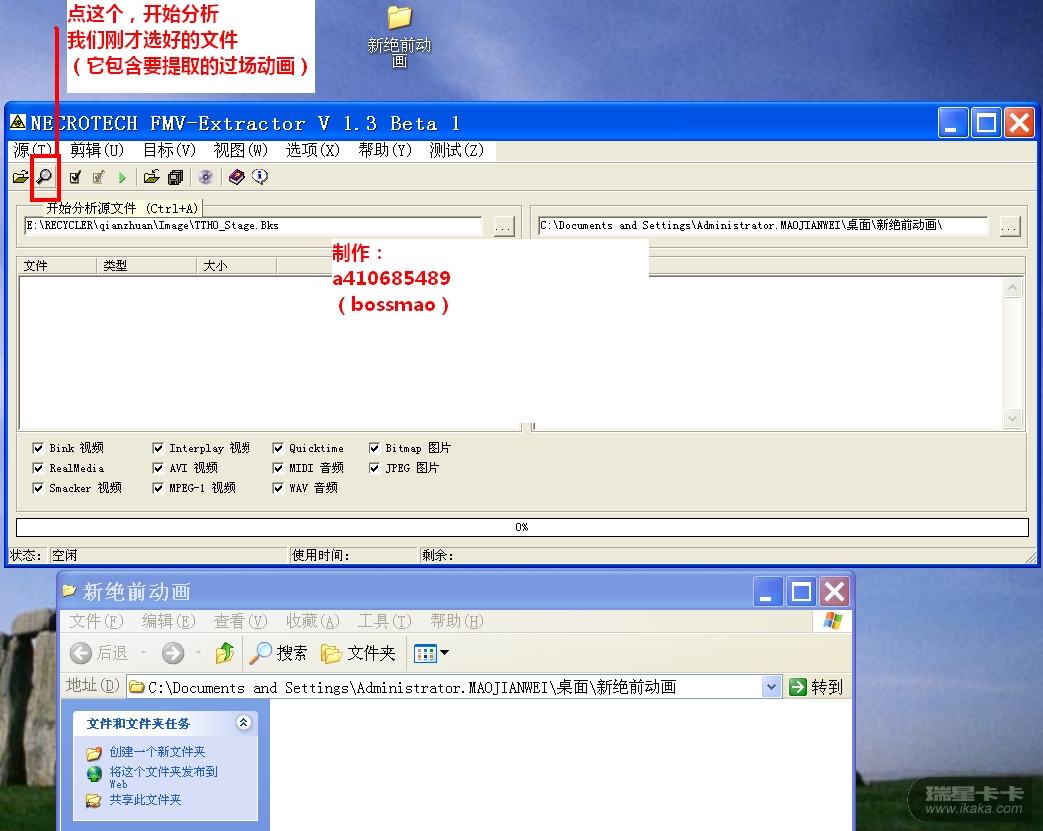Toggle the AVI 视频 checkbox
The image size is (1043, 831).
(158, 468)
